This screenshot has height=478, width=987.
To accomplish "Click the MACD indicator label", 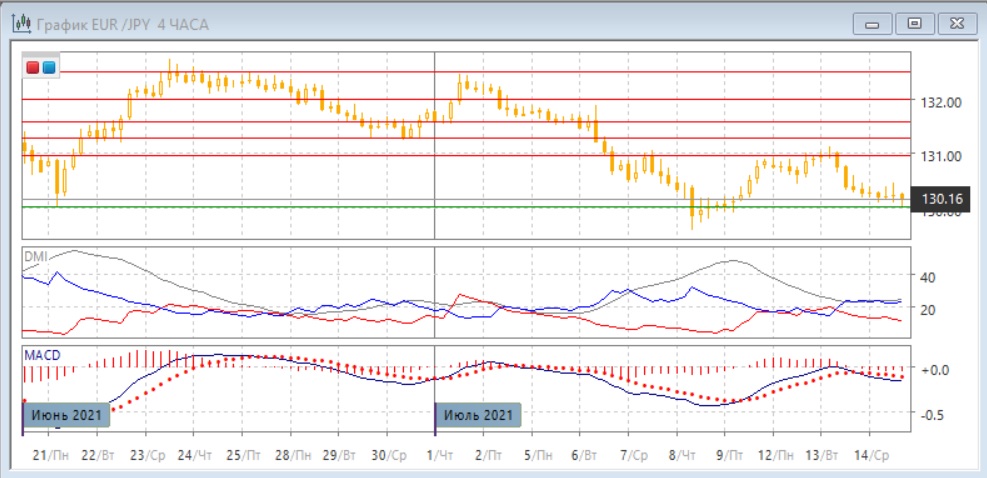I will click(40, 355).
